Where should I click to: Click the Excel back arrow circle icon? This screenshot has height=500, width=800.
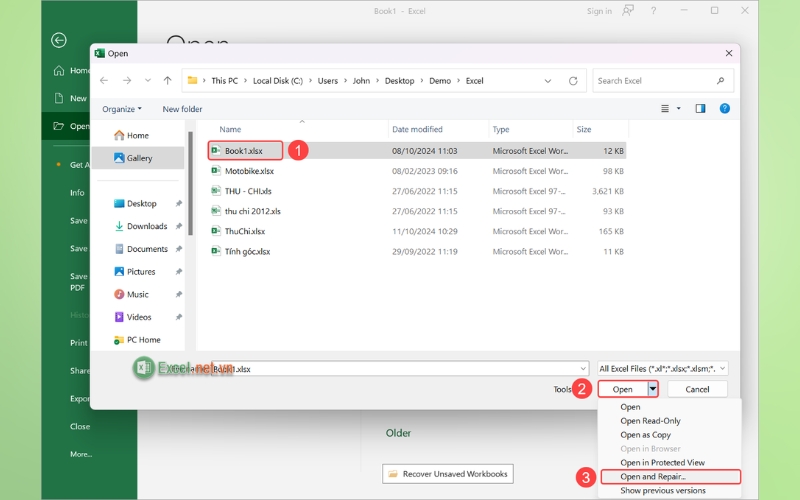(x=59, y=40)
